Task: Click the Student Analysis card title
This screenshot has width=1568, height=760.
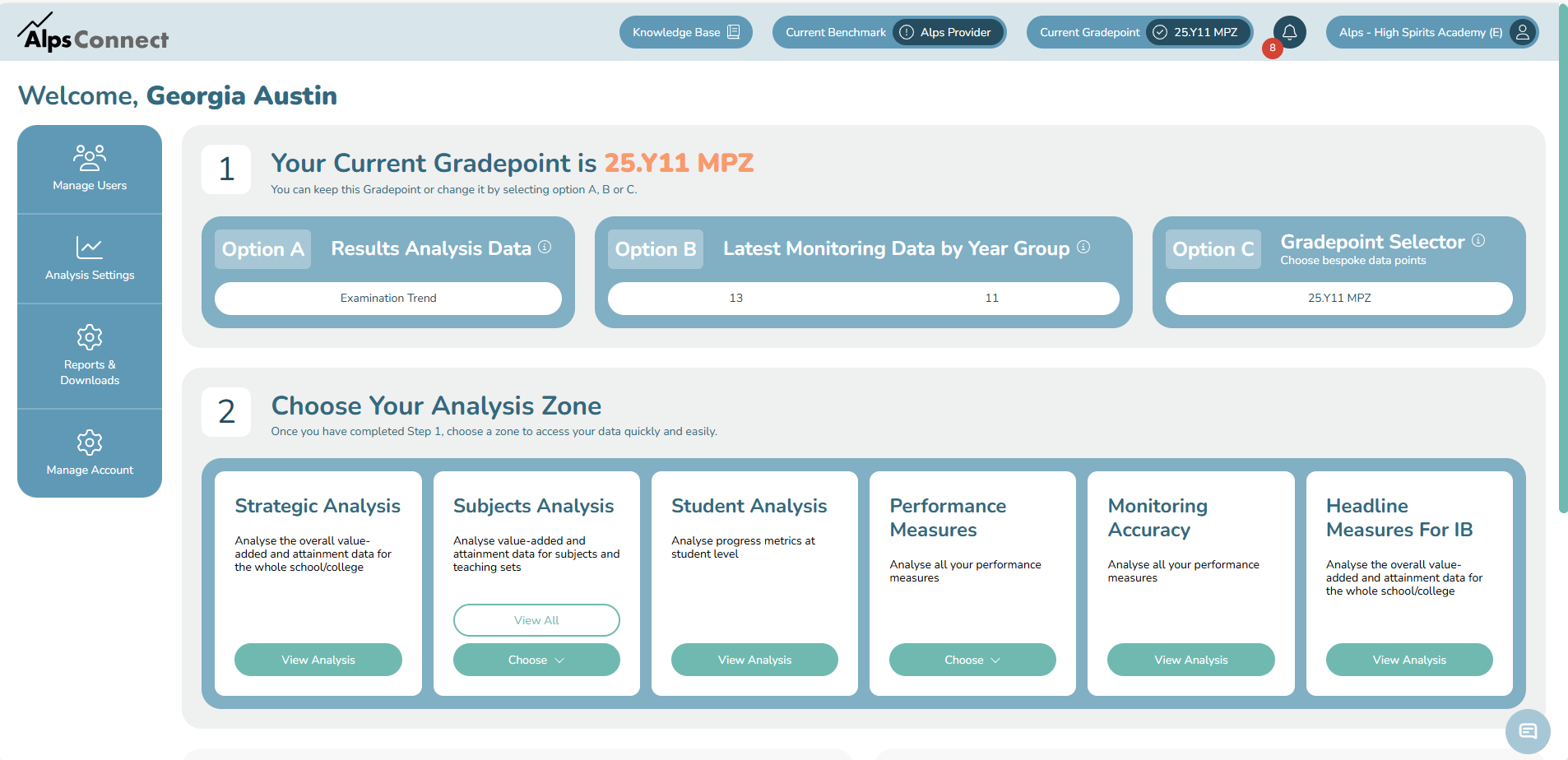Action: point(749,506)
